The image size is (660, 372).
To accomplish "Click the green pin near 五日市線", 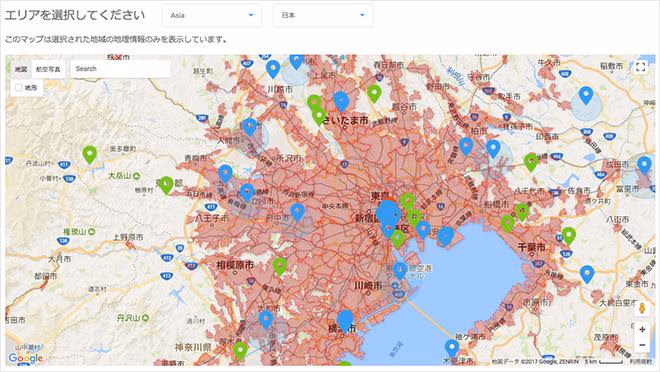I will (x=166, y=185).
